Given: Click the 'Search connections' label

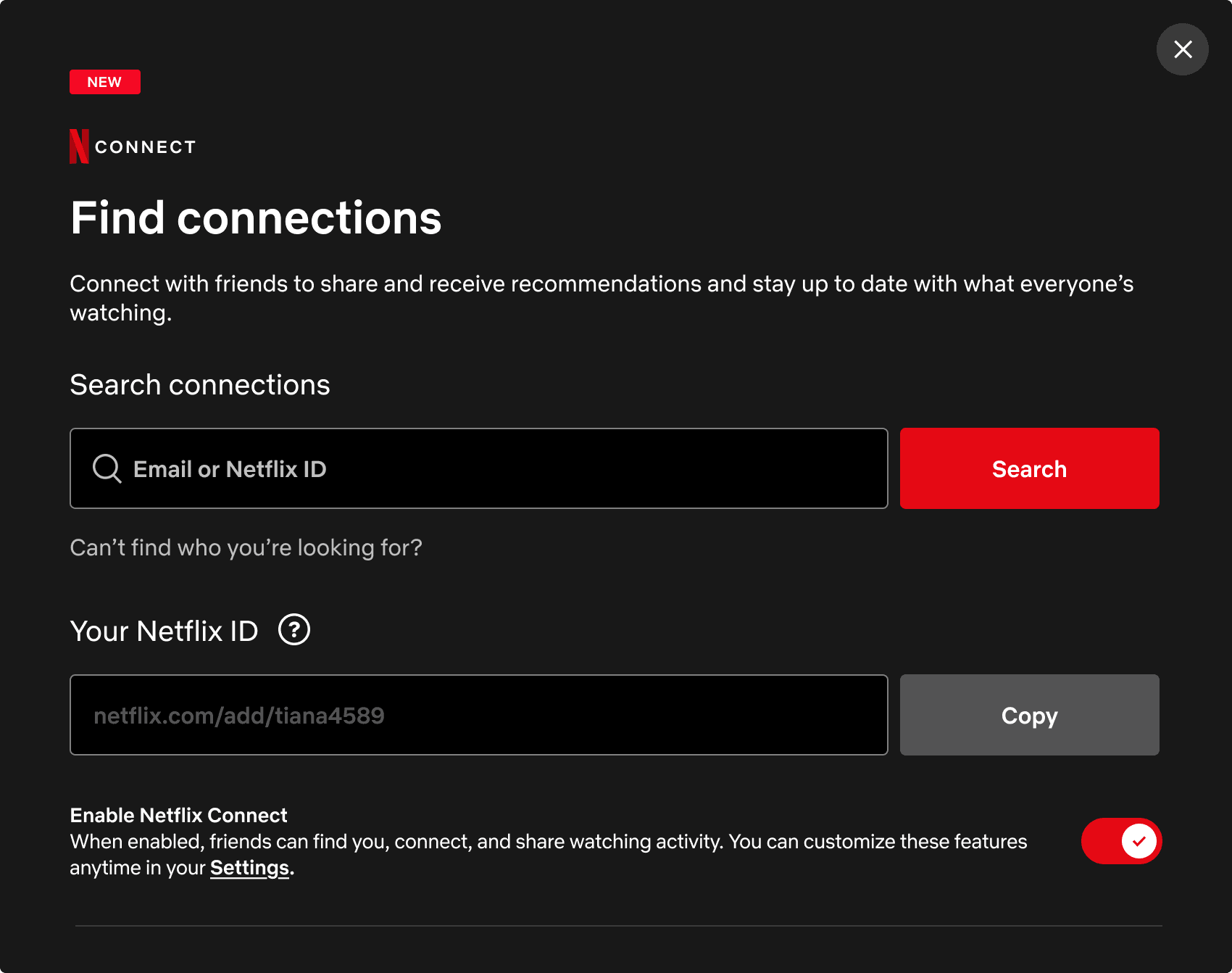Looking at the screenshot, I should point(200,385).
